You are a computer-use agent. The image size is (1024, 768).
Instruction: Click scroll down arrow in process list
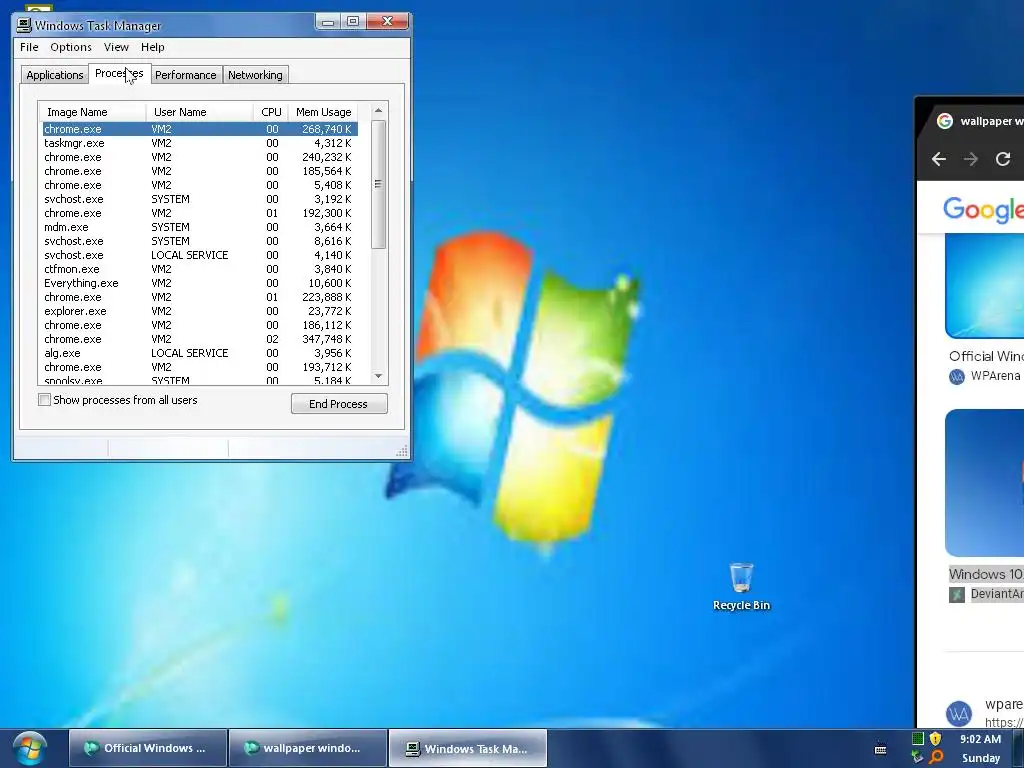(378, 376)
